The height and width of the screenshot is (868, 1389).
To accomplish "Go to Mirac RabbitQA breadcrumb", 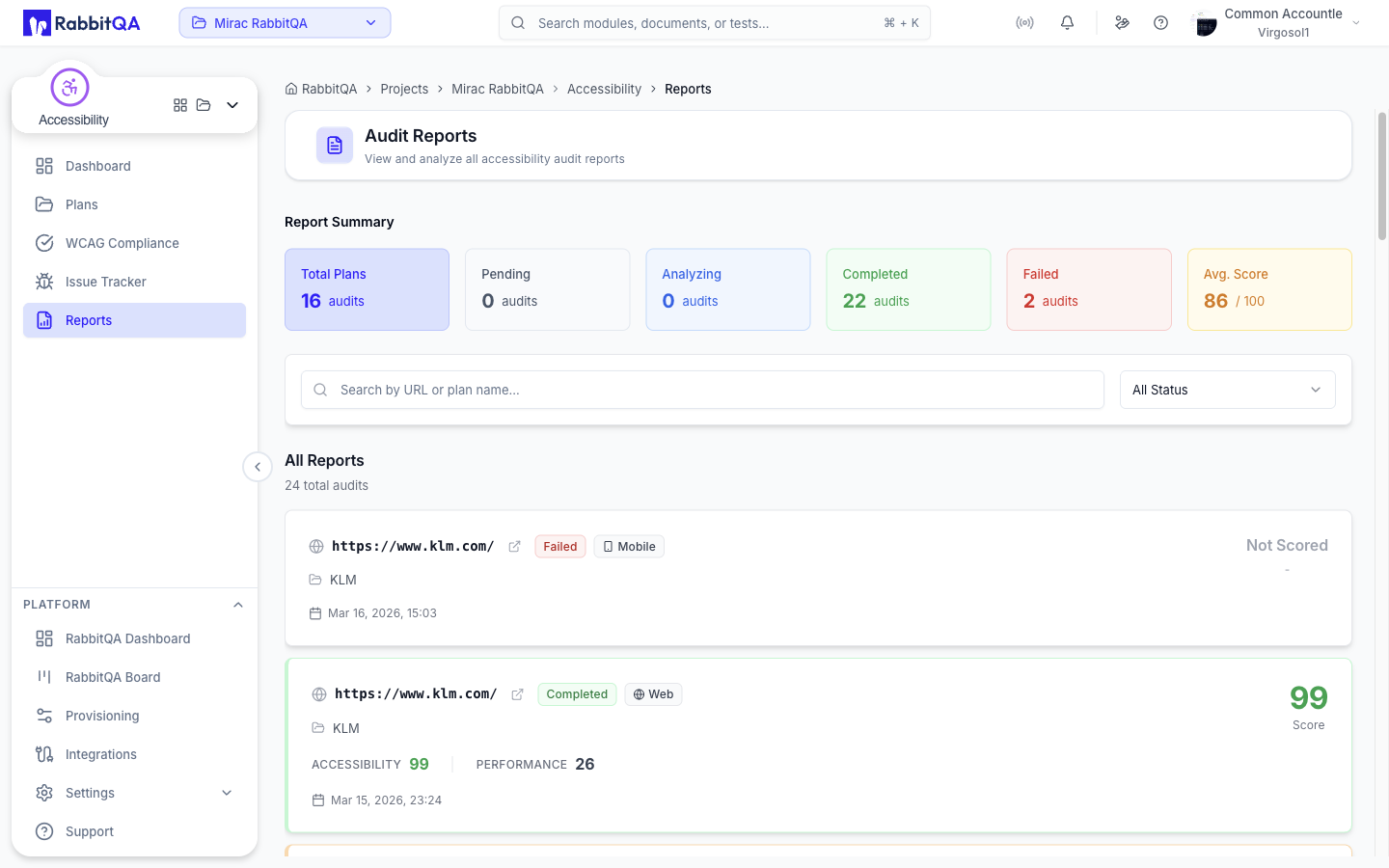I will (498, 89).
